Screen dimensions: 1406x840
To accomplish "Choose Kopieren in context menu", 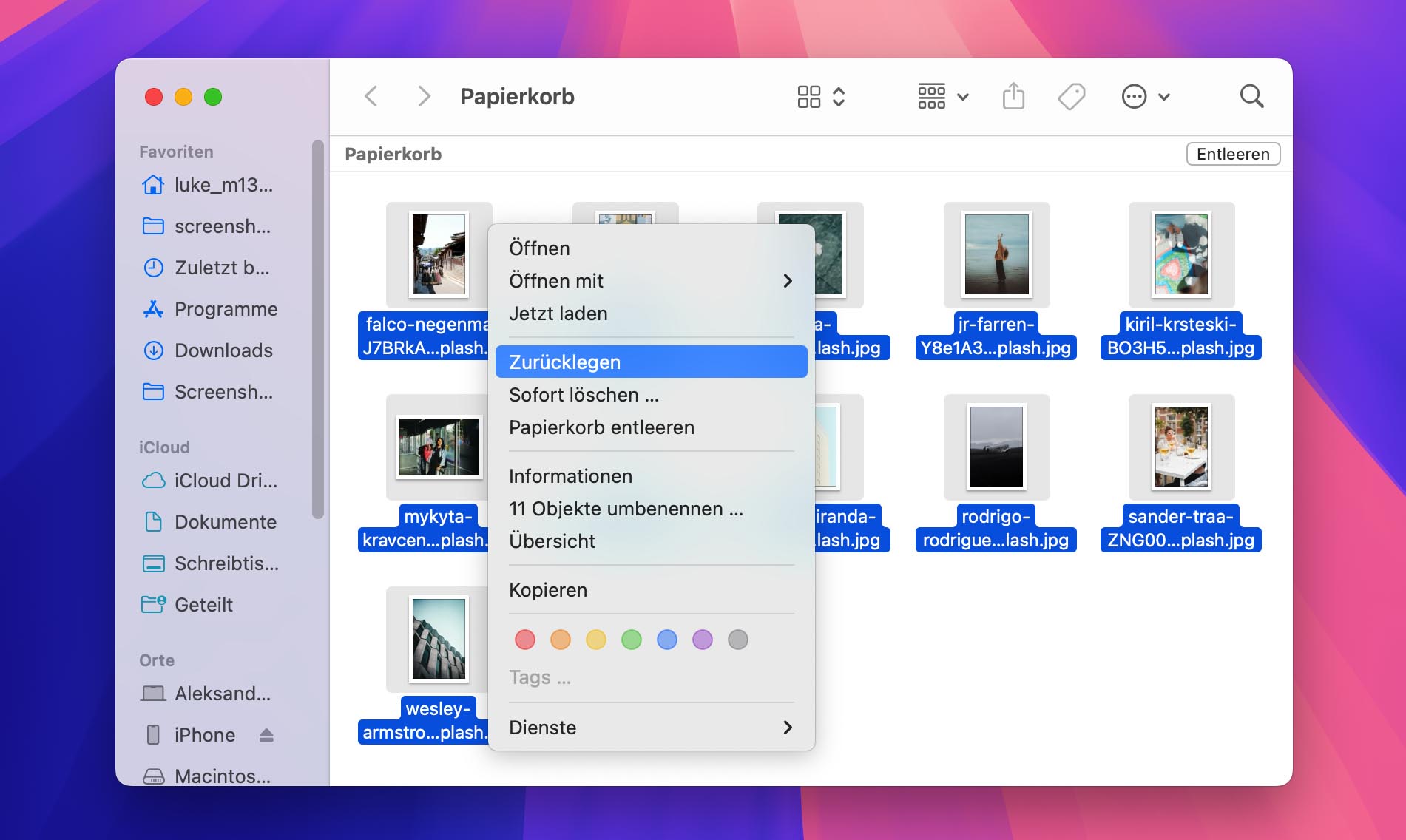I will coord(651,590).
